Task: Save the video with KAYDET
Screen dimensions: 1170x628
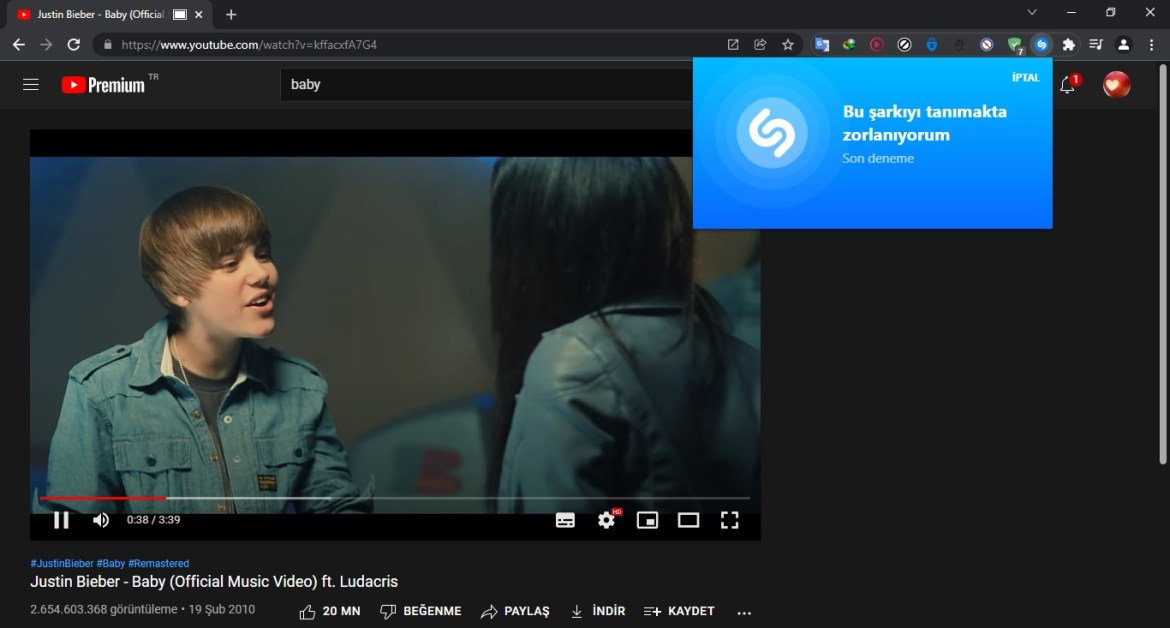Action: pyautogui.click(x=679, y=611)
